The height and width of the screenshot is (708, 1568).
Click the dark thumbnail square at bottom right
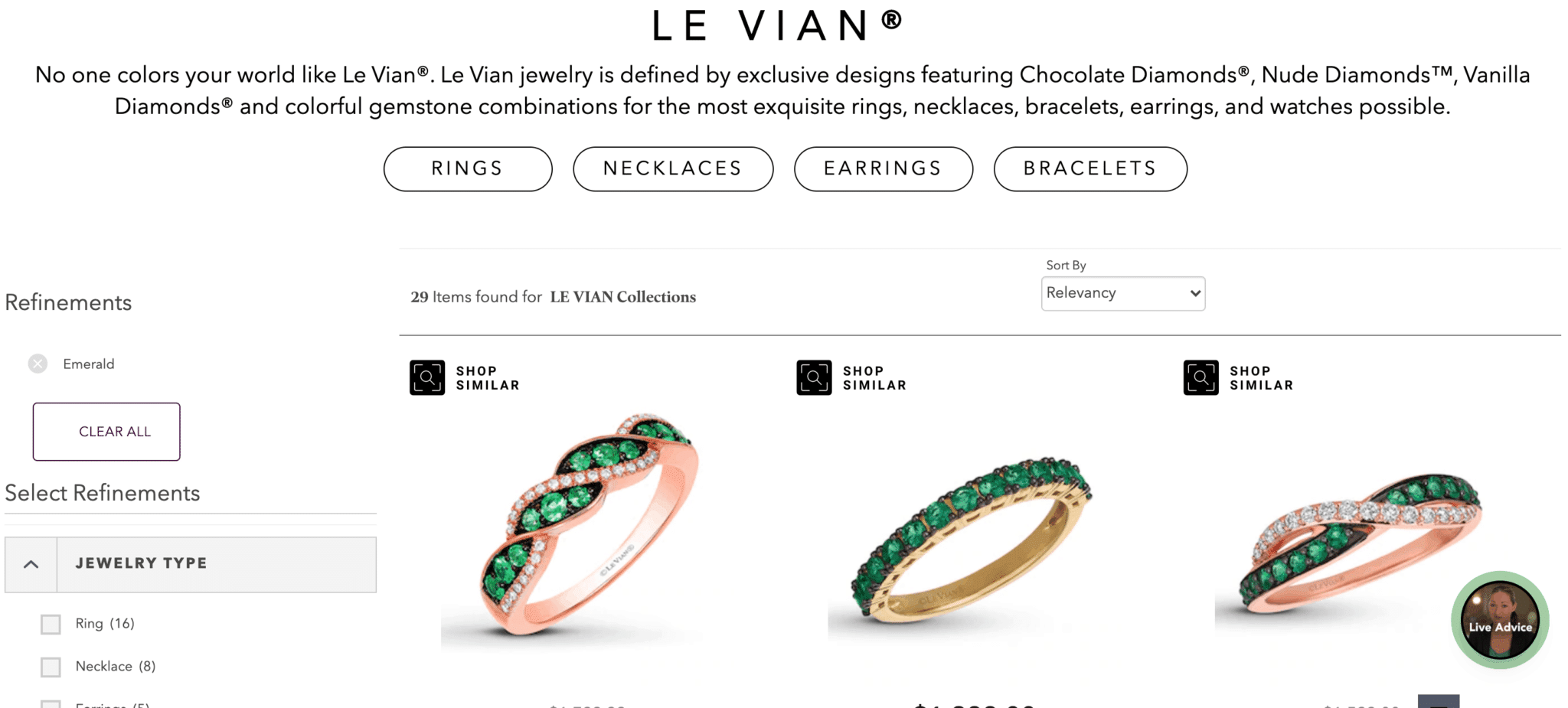(x=1440, y=701)
